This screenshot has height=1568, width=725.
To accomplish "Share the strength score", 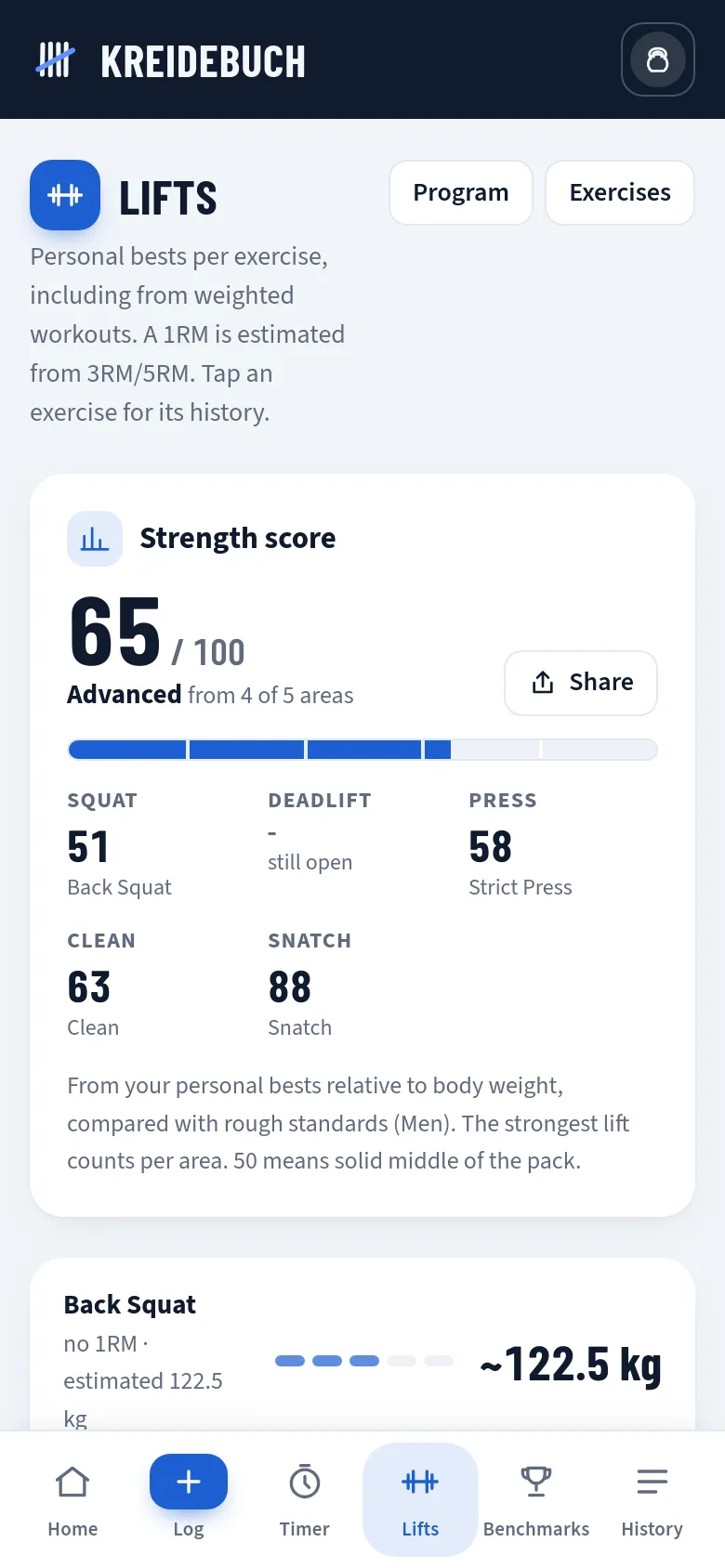I will coord(581,683).
